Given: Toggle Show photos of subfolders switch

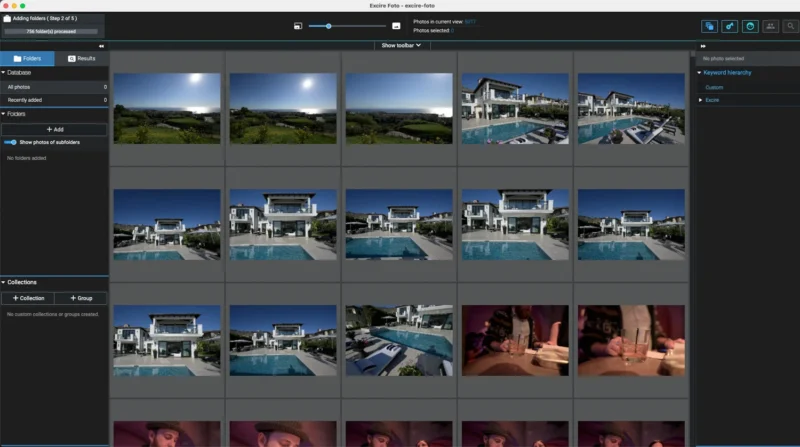Looking at the screenshot, I should (x=10, y=142).
